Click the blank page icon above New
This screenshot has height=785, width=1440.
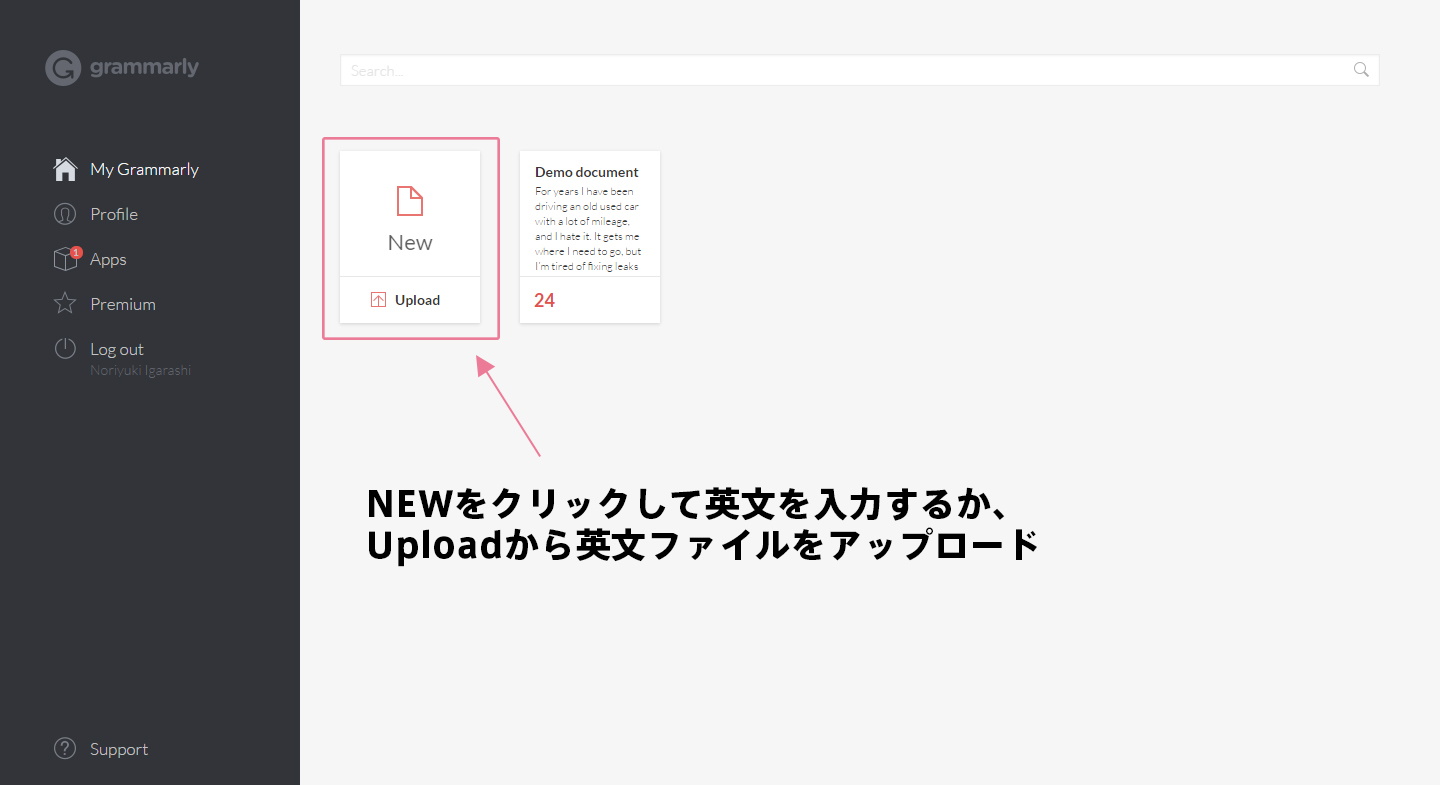[410, 201]
